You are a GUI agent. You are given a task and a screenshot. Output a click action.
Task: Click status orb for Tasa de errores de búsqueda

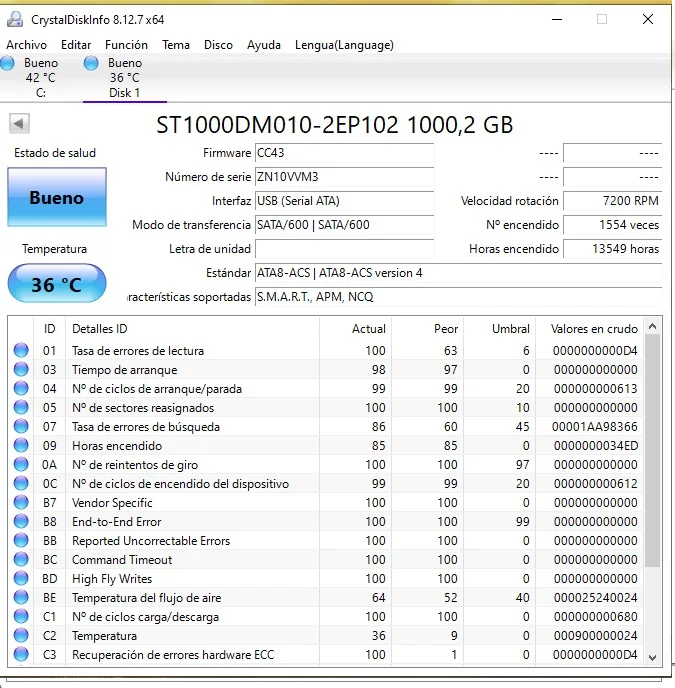(x=21, y=426)
